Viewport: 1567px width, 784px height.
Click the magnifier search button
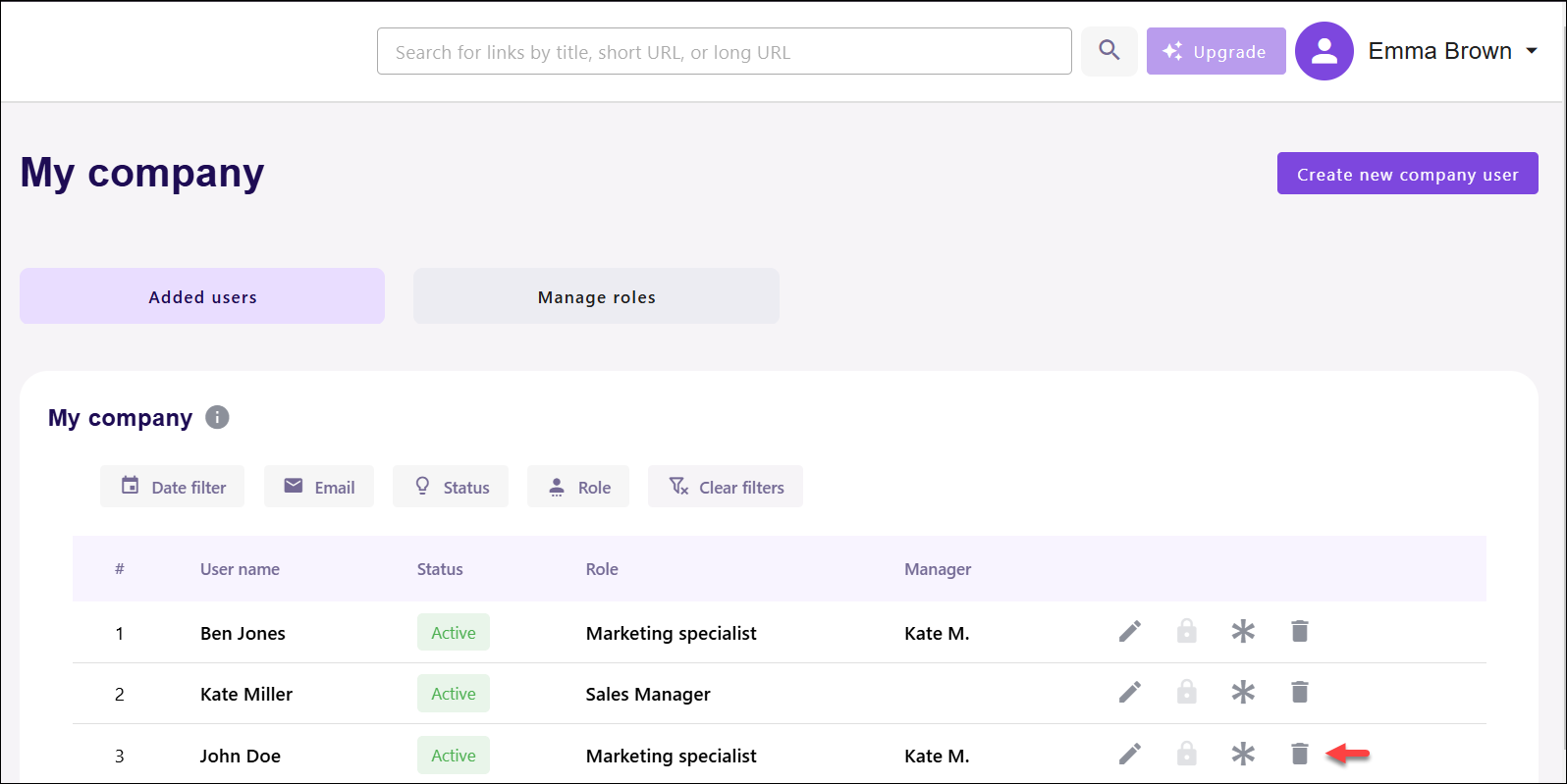[x=1109, y=51]
